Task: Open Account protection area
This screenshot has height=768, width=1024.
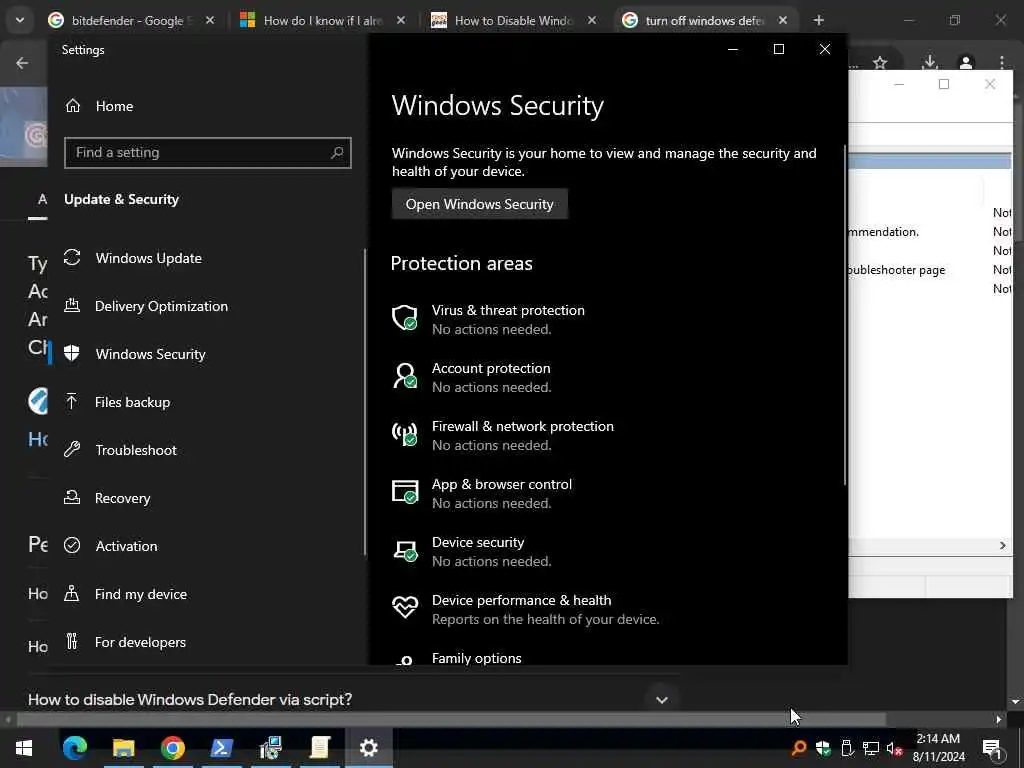Action: pyautogui.click(x=491, y=377)
